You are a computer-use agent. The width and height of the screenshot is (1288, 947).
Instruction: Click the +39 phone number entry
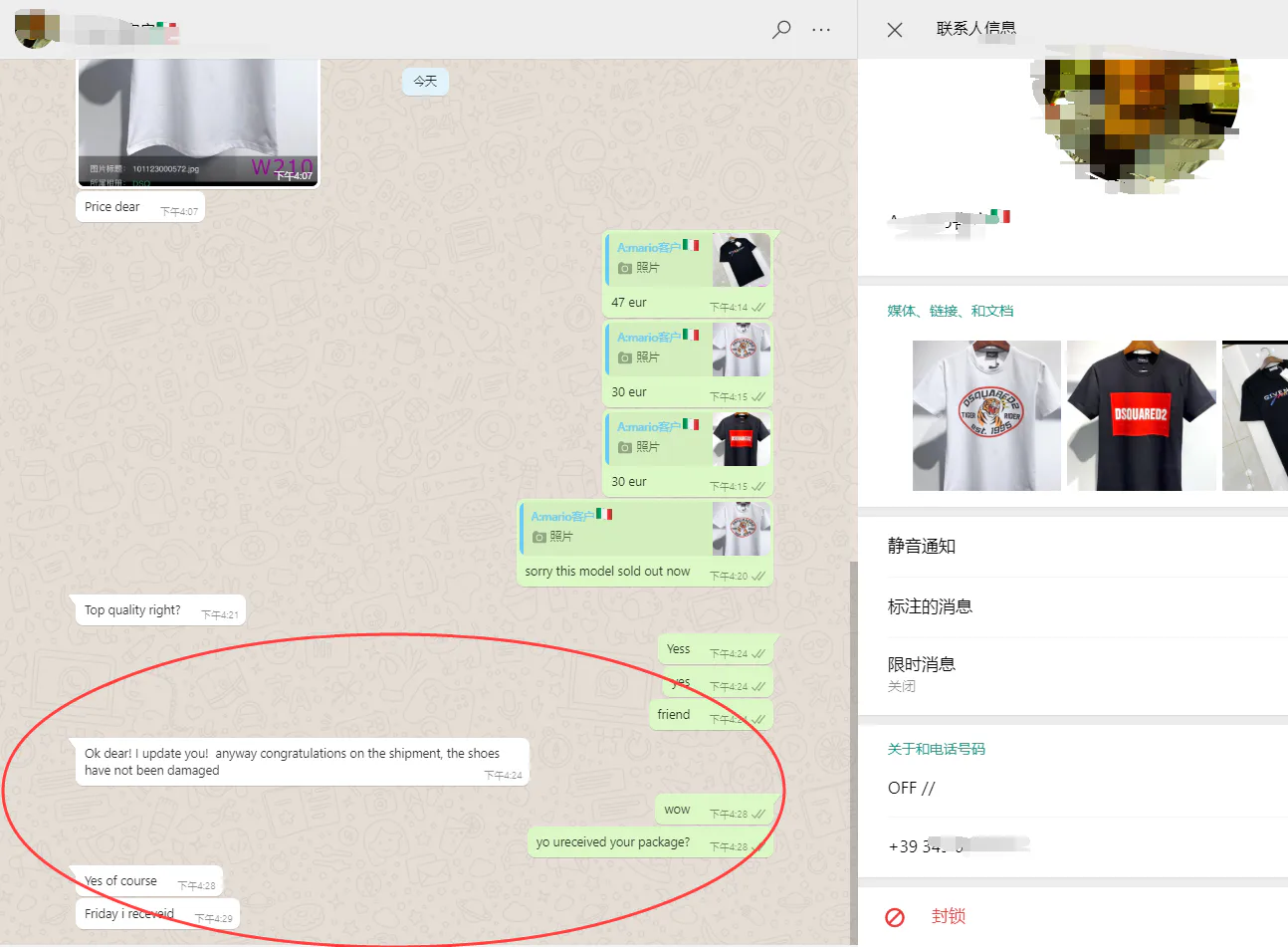pos(958,846)
